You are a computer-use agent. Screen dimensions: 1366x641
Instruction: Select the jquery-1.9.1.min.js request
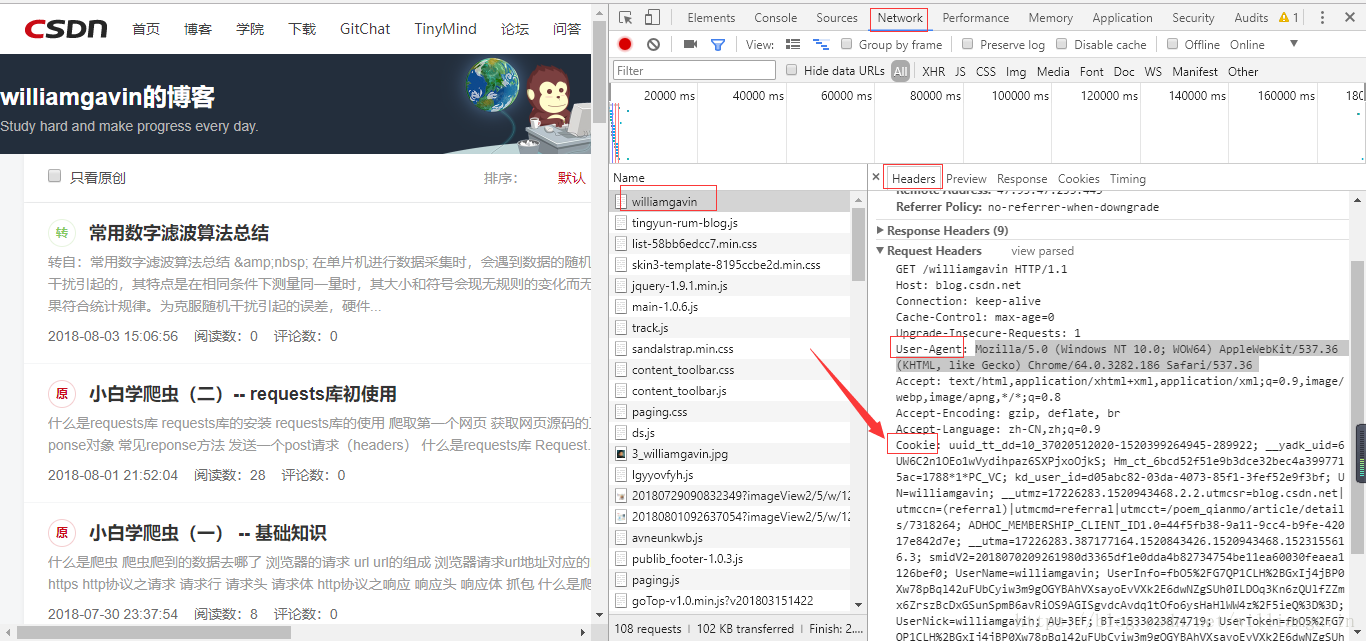731,285
